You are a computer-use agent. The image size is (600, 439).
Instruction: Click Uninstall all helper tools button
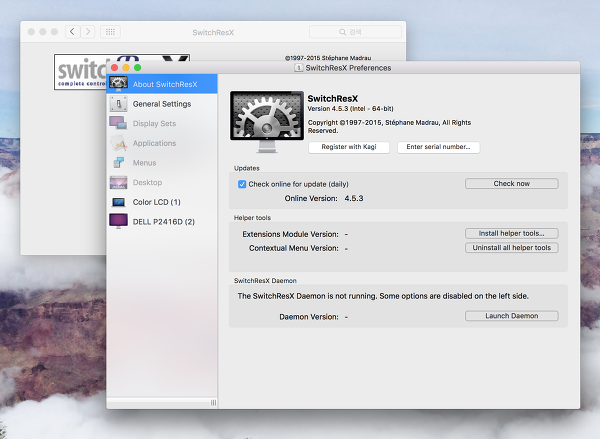512,248
